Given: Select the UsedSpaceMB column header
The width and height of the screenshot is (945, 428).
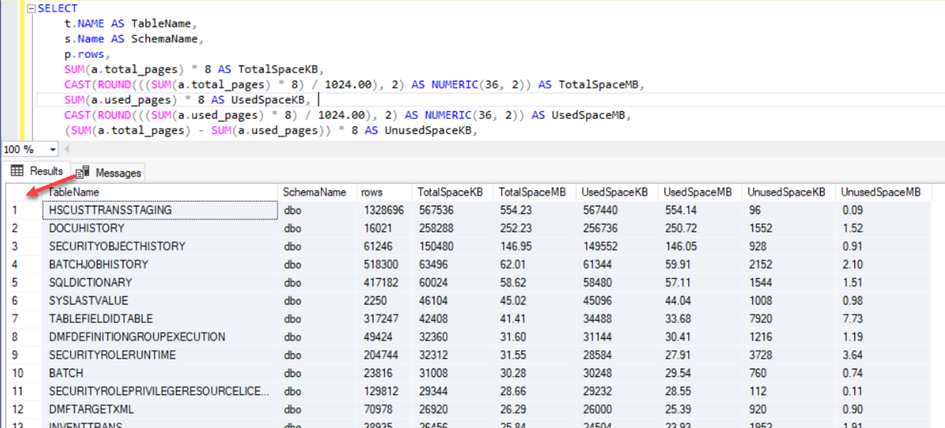Looking at the screenshot, I should pos(698,191).
